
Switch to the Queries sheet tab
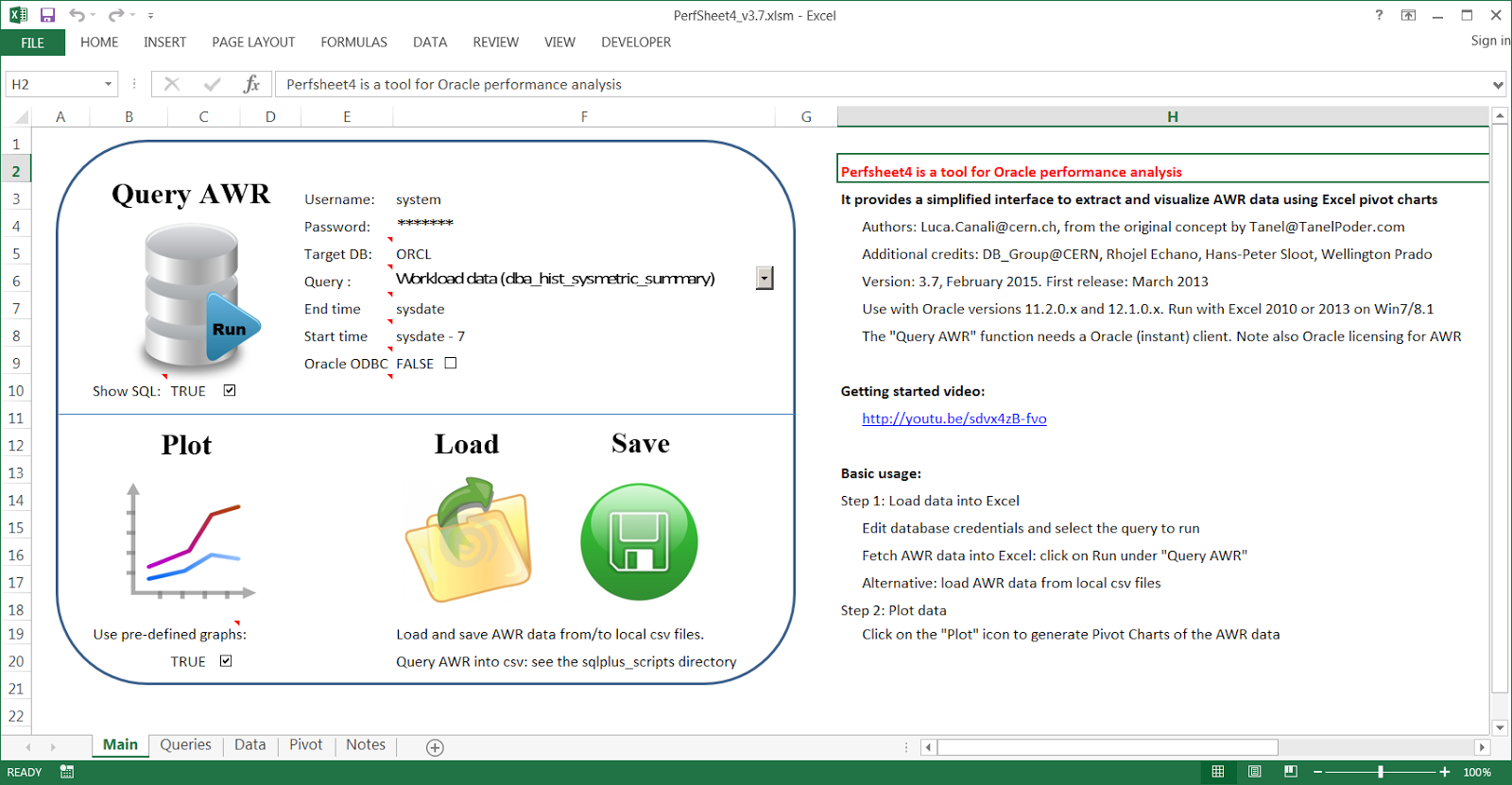[186, 745]
